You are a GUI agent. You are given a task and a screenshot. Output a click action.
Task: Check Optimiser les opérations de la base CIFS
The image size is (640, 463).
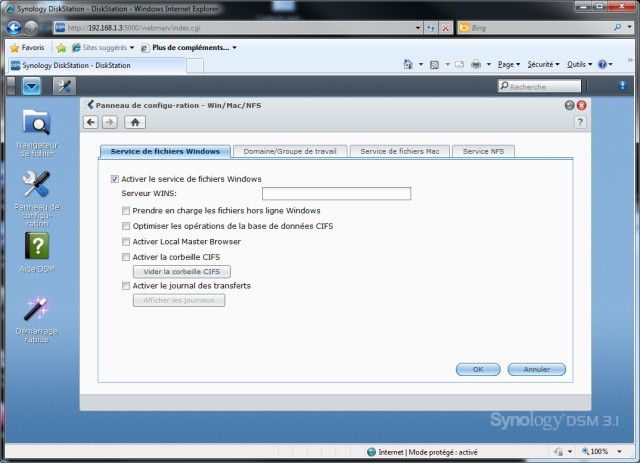pos(126,226)
